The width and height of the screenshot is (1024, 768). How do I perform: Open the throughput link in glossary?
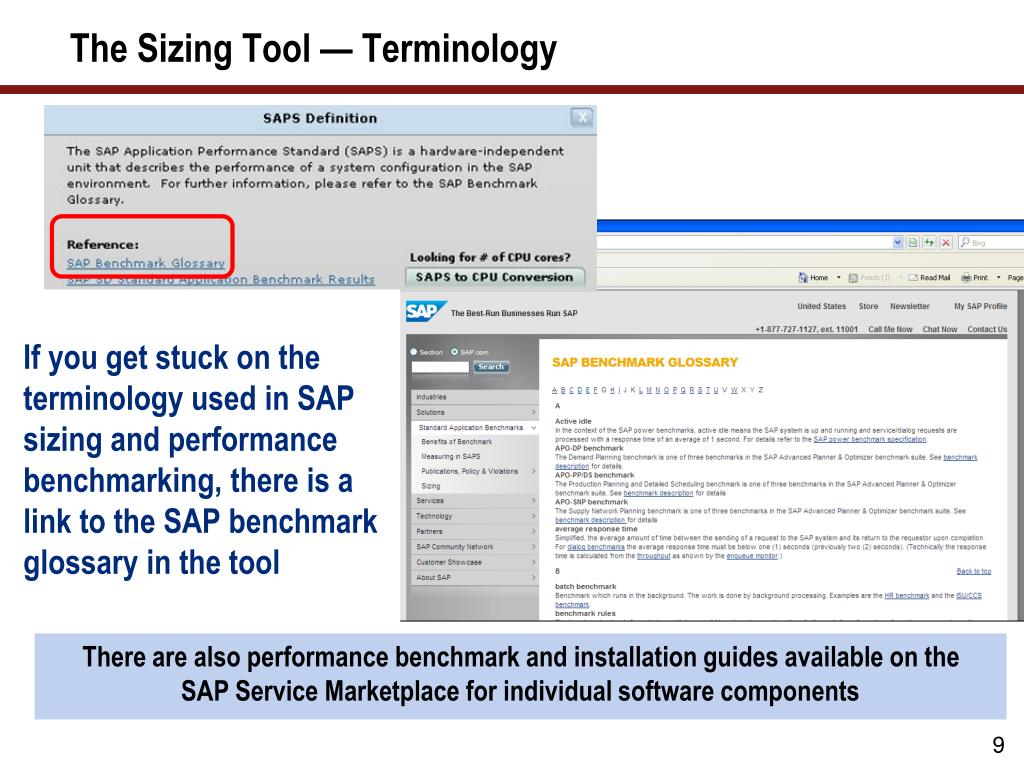[653, 556]
